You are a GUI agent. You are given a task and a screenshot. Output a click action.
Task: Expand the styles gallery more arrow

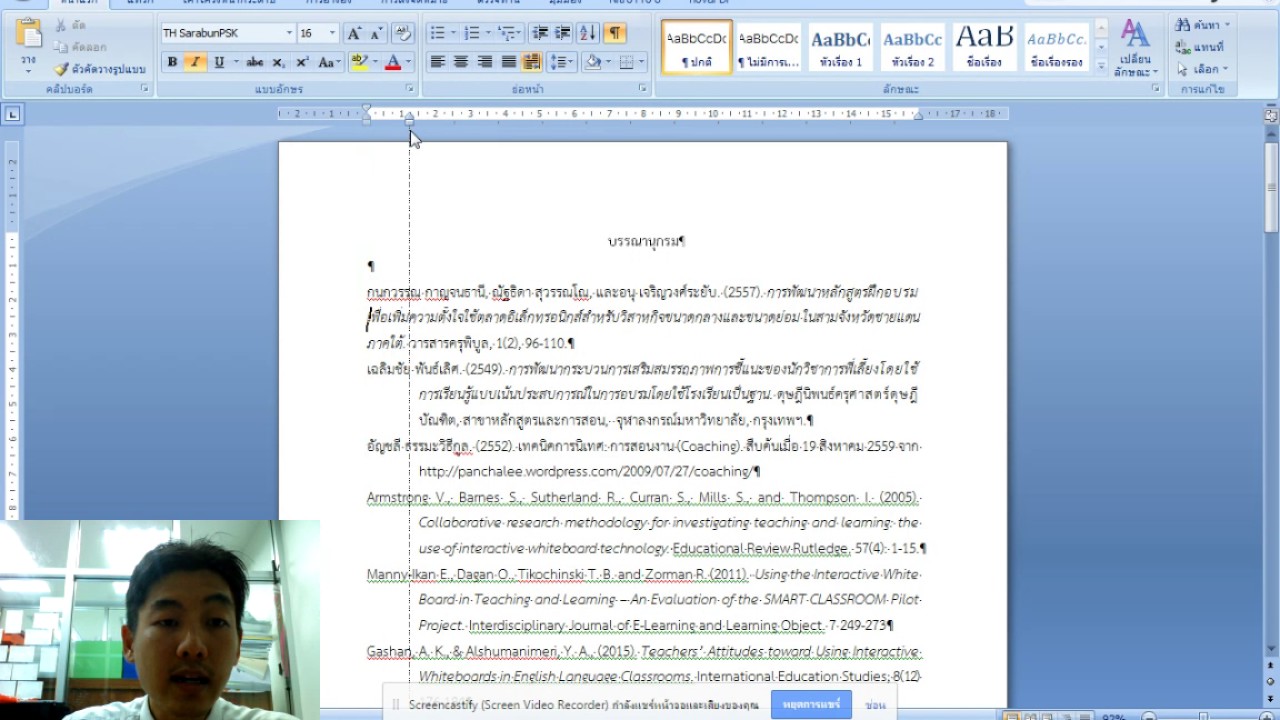(x=1101, y=66)
